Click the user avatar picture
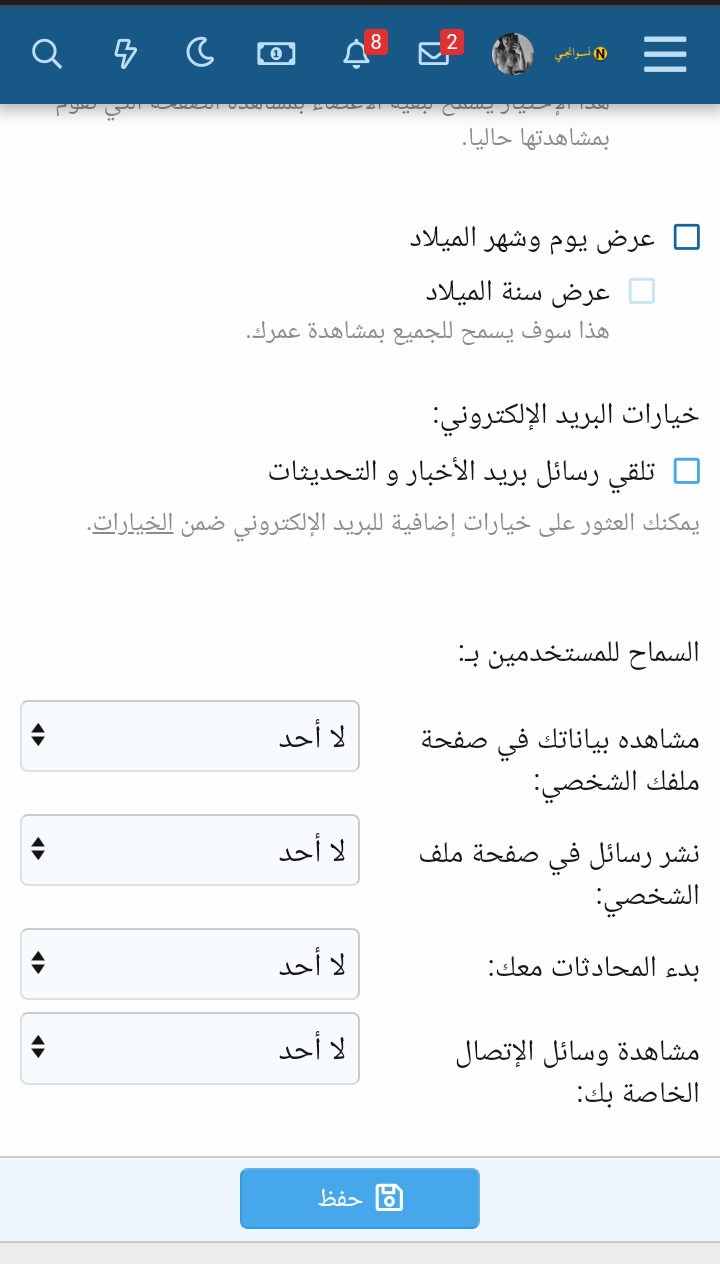This screenshot has height=1264, width=720. click(513, 54)
